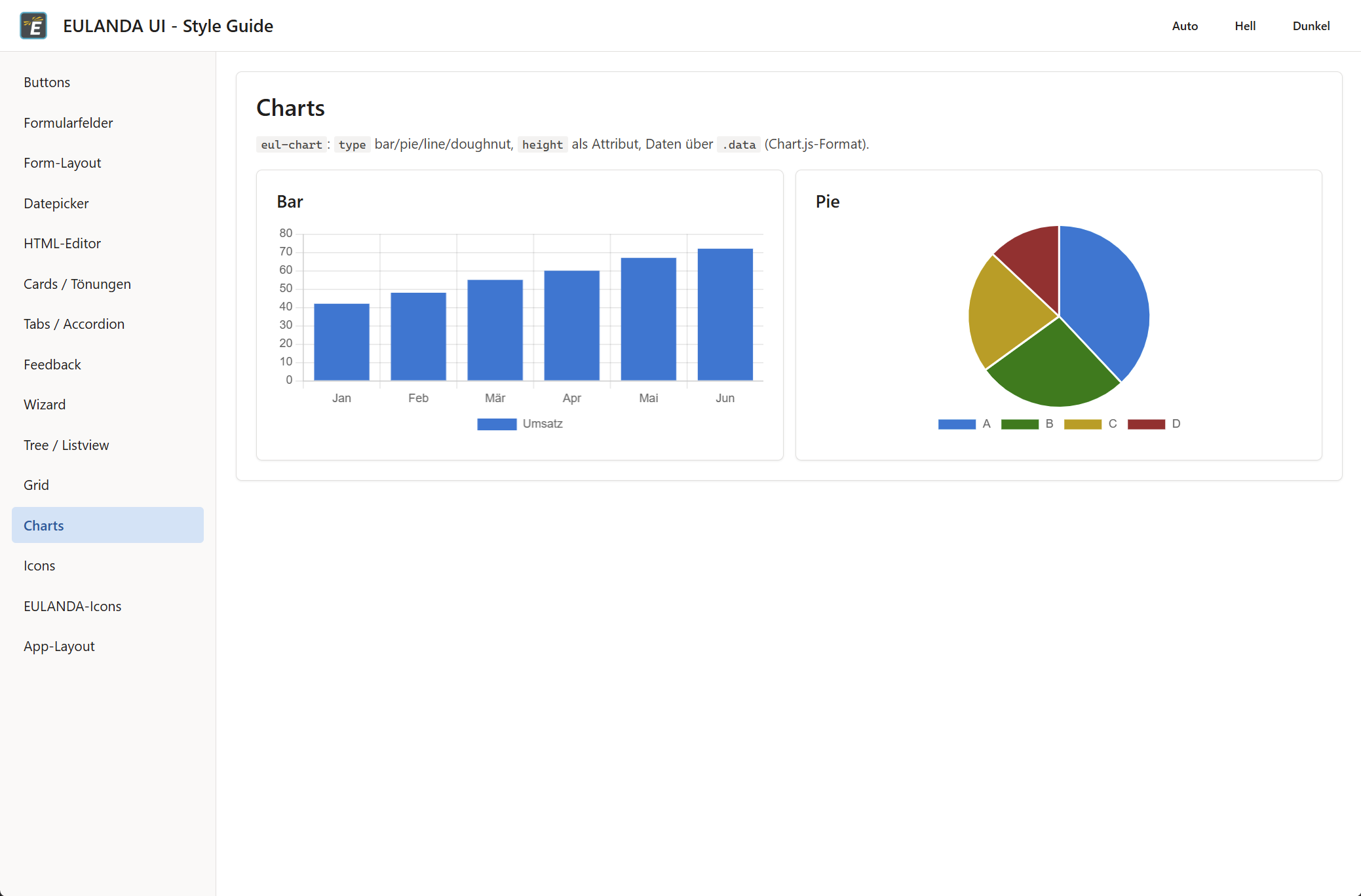1361x896 pixels.
Task: Navigate to EULANDA-Icons page
Action: [107, 607]
